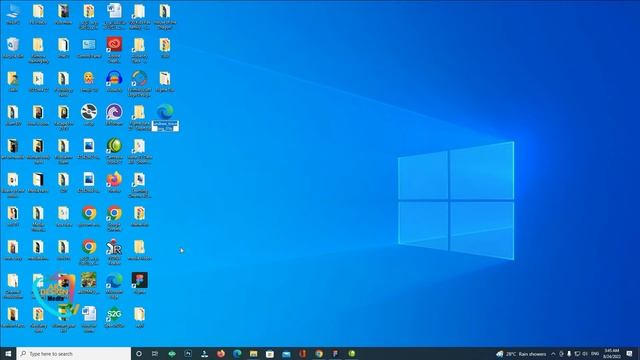Launch the Audacity headphones desktop shortcut
640x360 pixels.
(114, 81)
